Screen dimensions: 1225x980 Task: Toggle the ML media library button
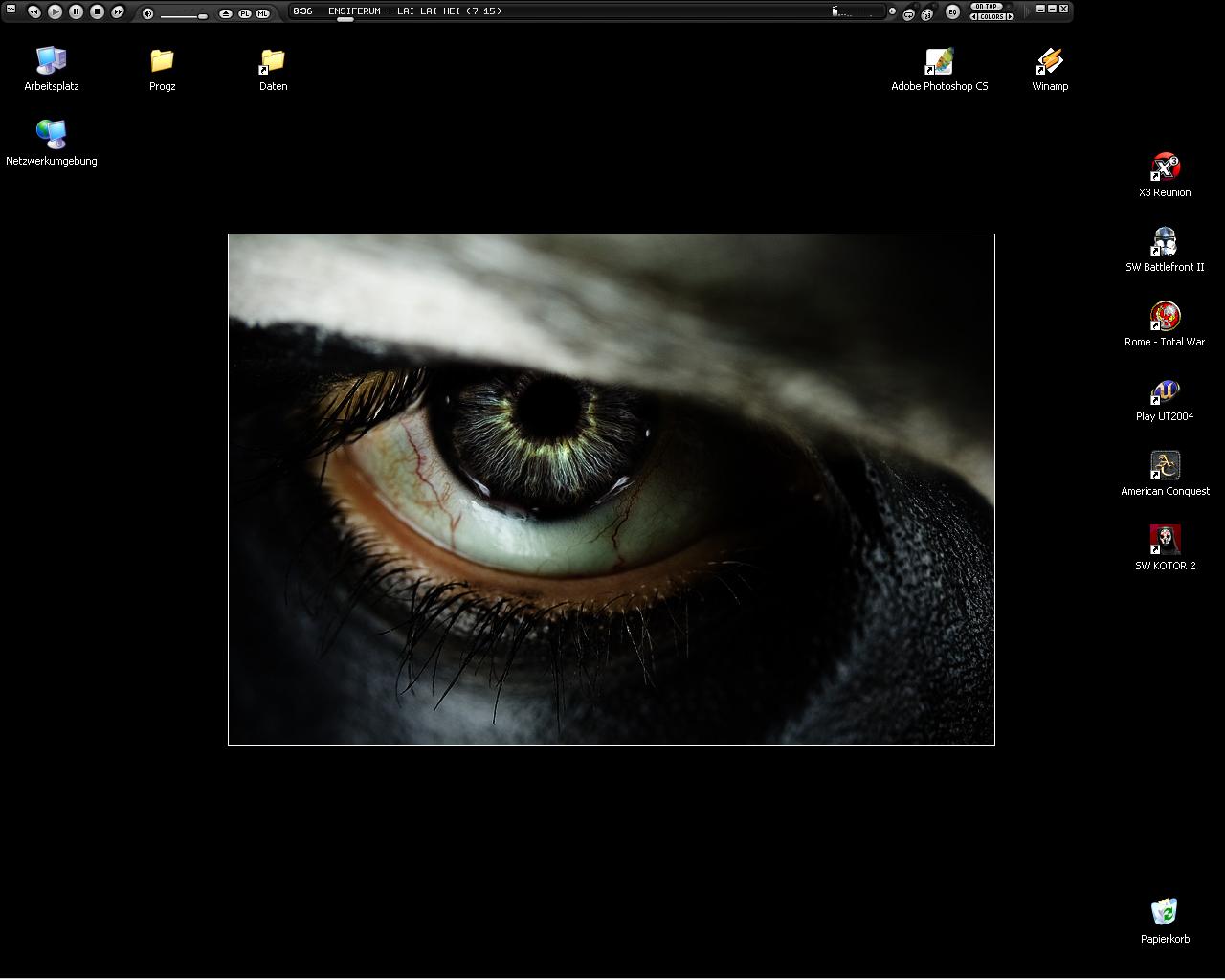pyautogui.click(x=262, y=13)
